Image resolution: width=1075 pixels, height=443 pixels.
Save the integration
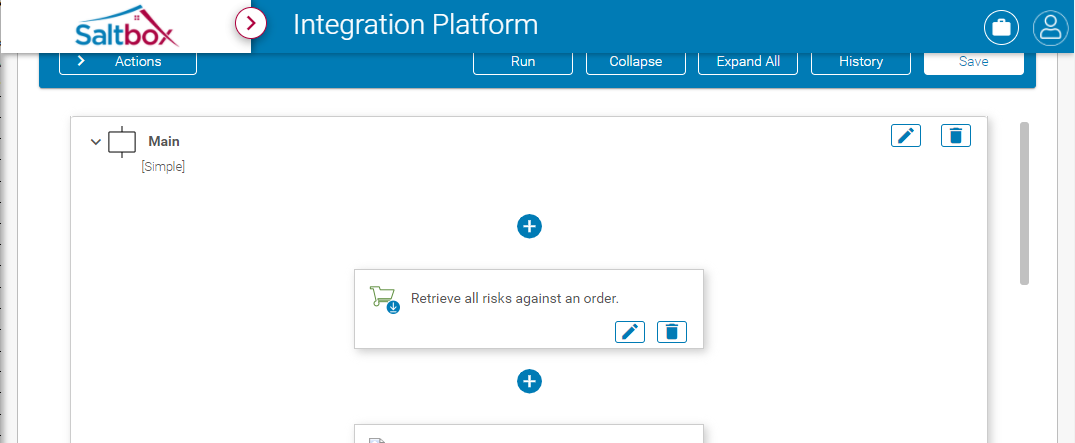coord(974,62)
